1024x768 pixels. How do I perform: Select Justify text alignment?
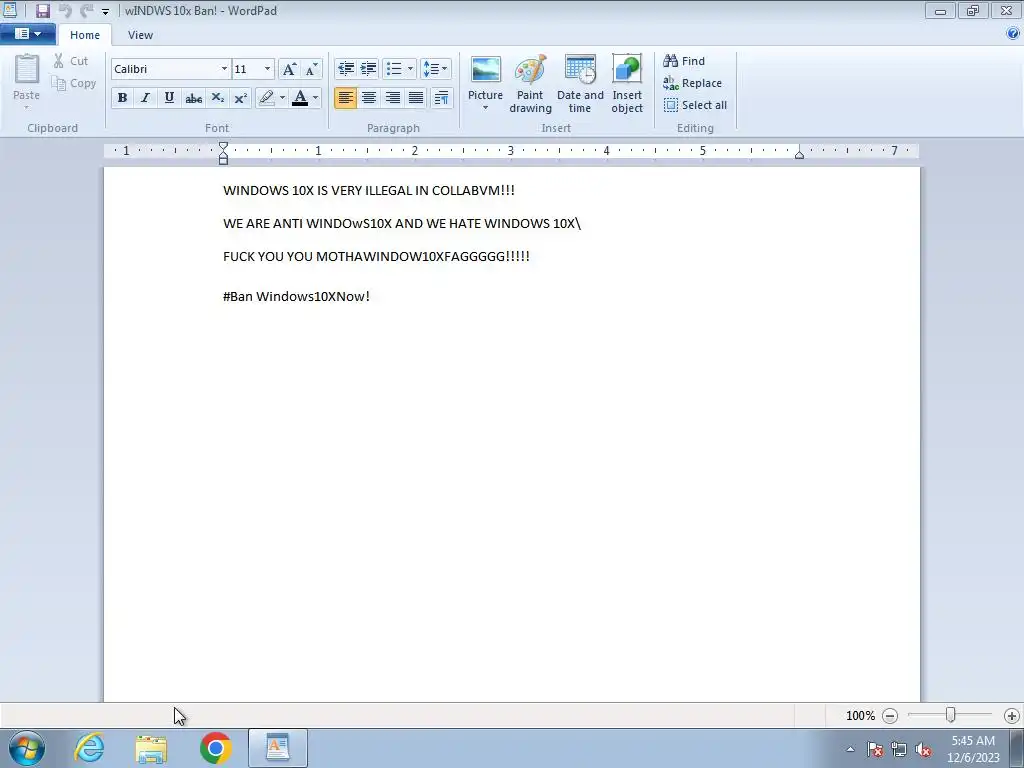(416, 98)
